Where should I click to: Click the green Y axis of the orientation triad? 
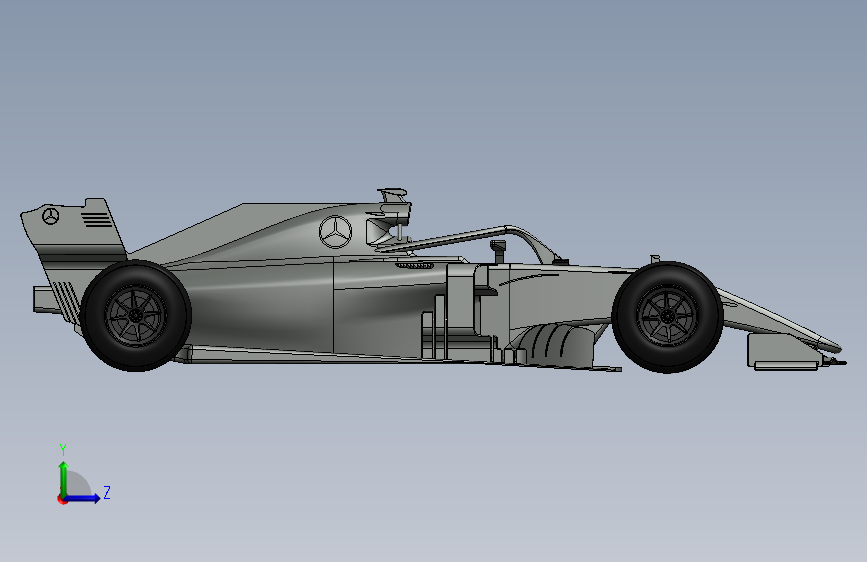[x=64, y=479]
